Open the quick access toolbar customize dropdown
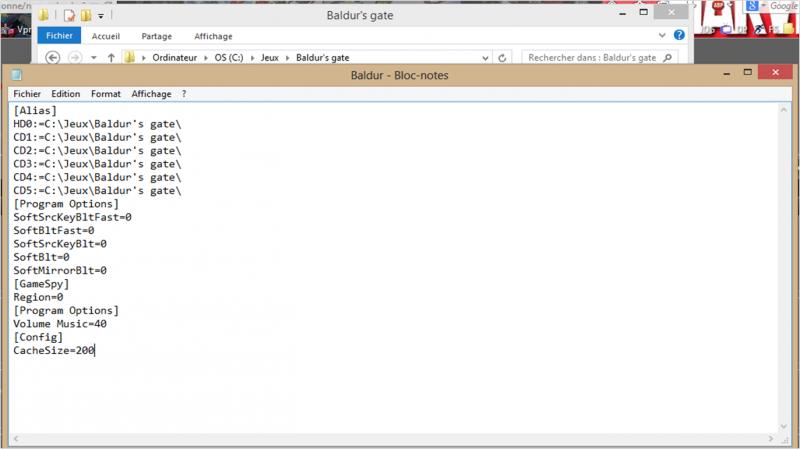Screen dimensions: 800x449 [101, 16]
